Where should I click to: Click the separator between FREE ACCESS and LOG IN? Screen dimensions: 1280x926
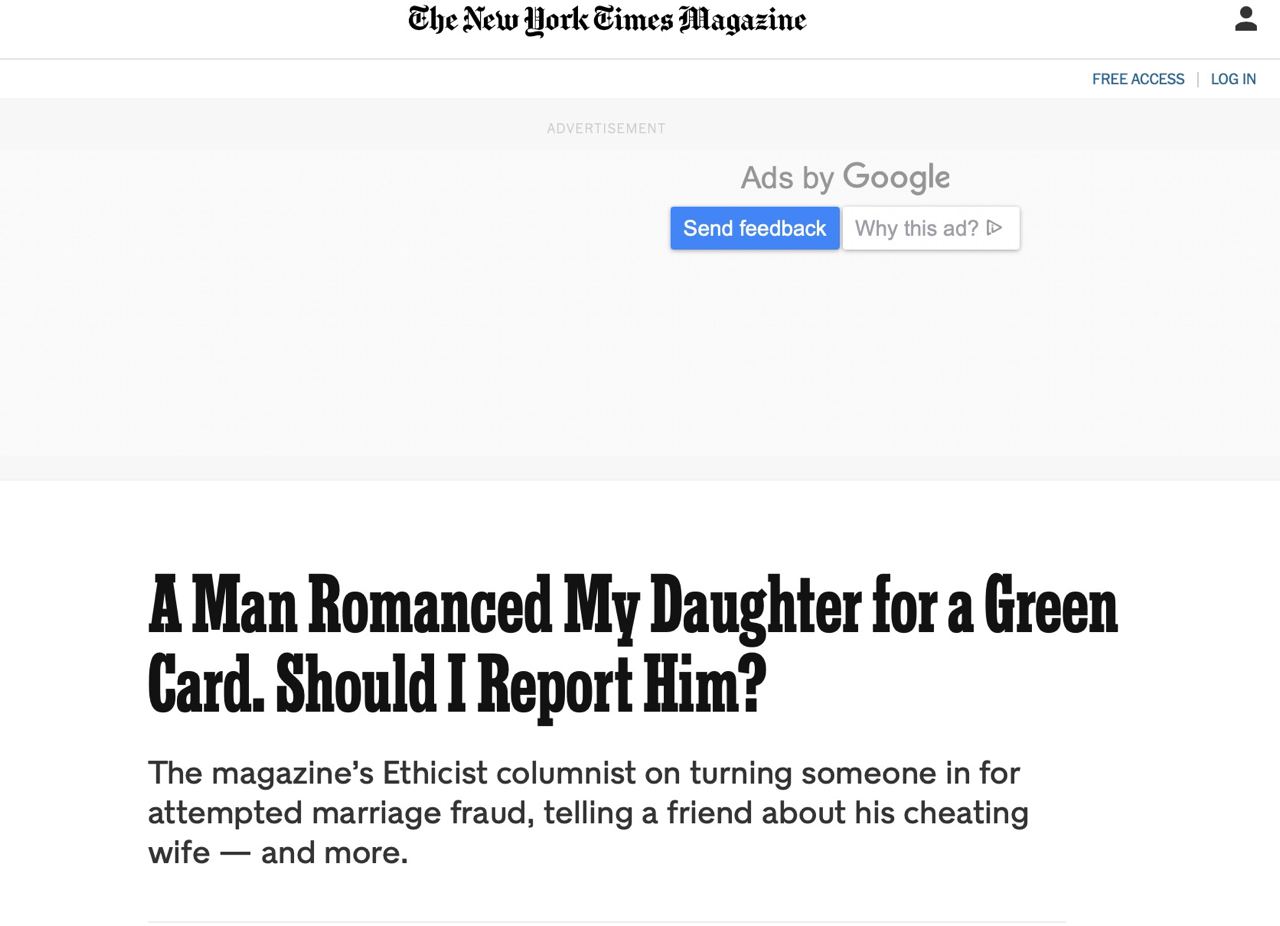tap(1198, 79)
